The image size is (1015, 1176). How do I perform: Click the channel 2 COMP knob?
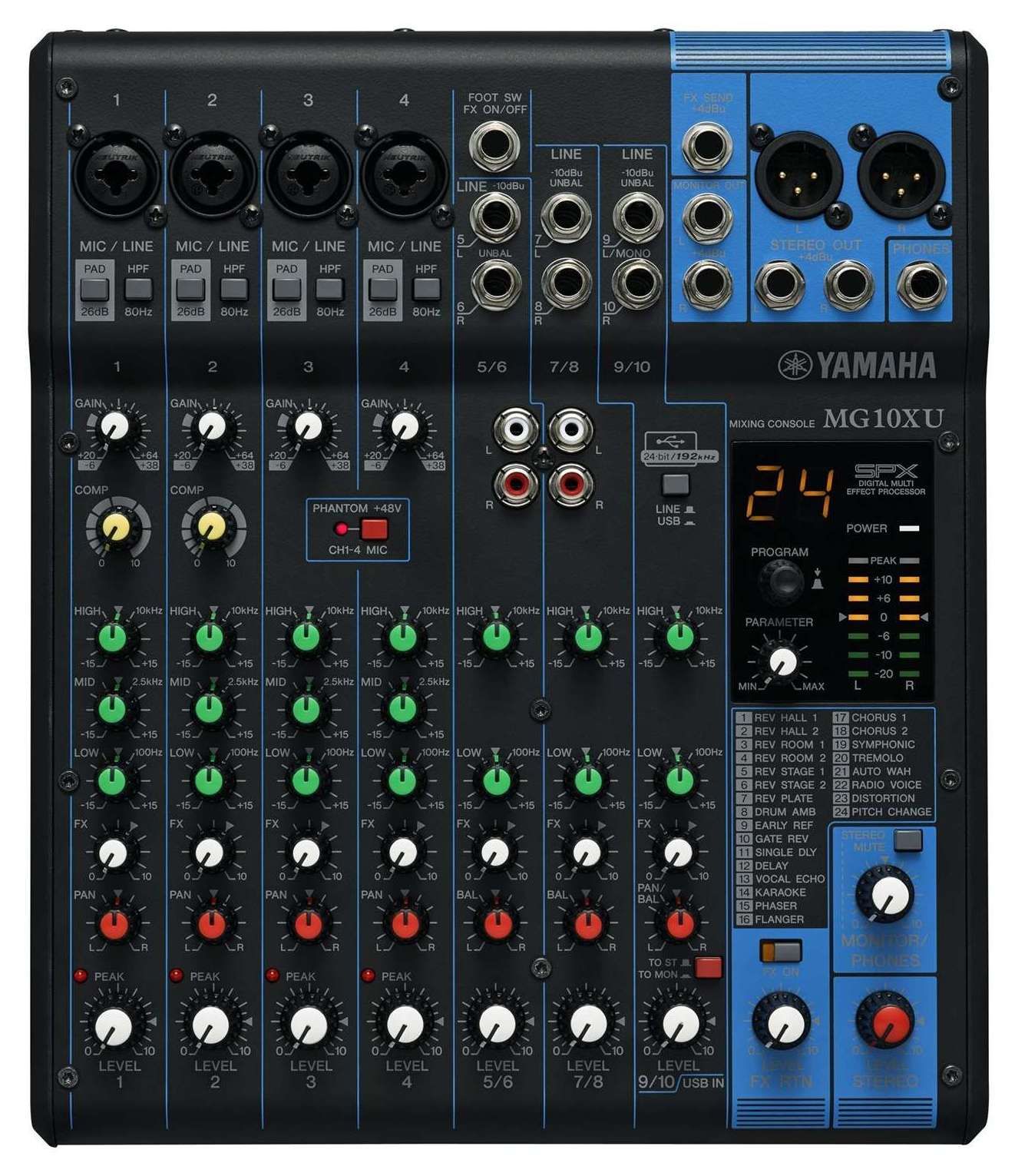tap(211, 526)
